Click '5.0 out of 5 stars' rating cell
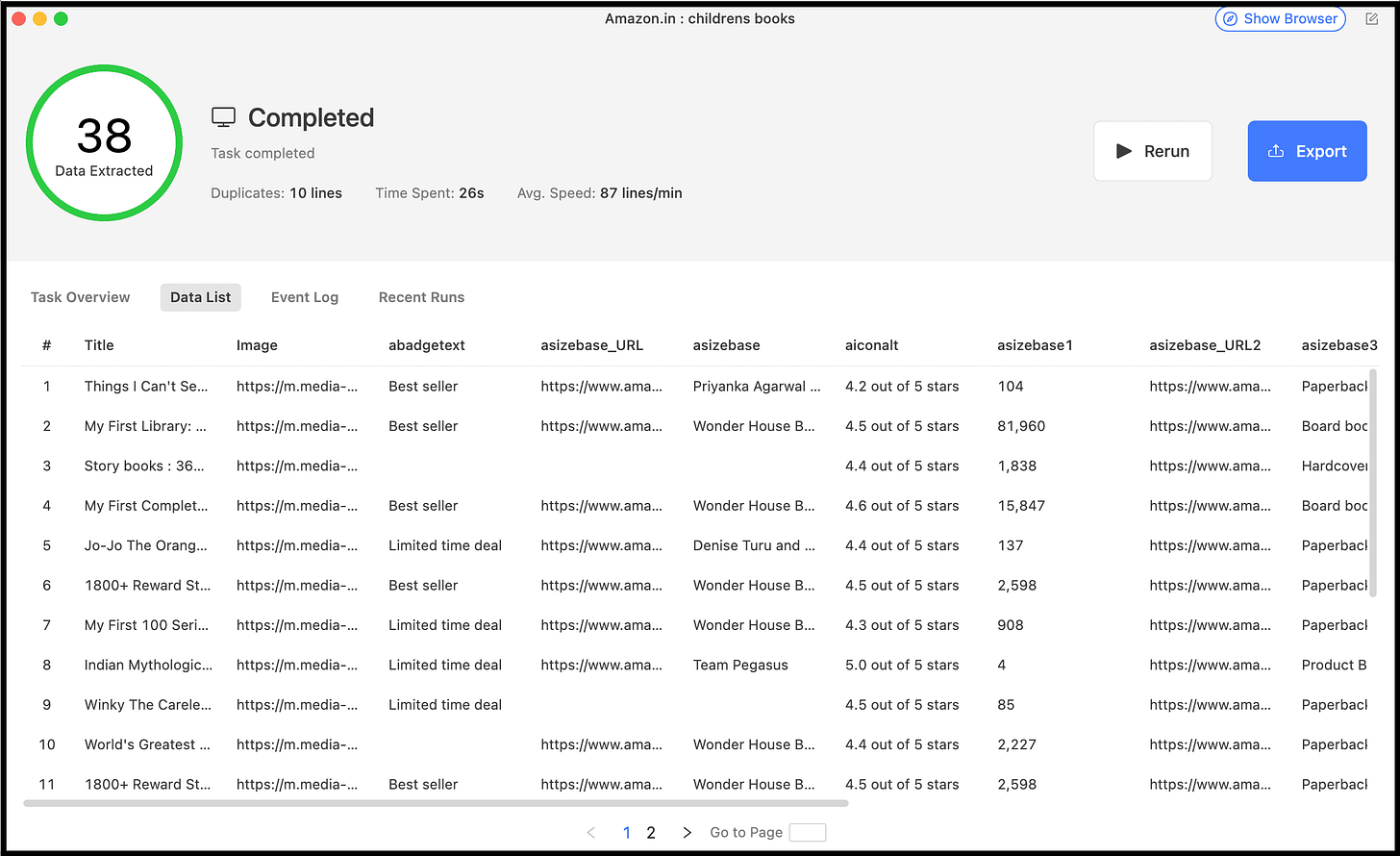 pyautogui.click(x=902, y=665)
